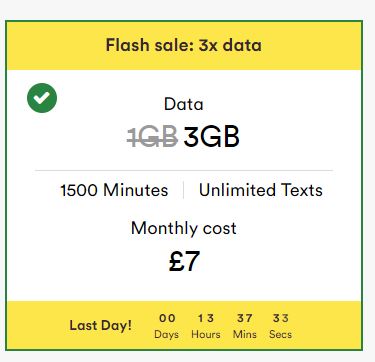Click the Mins label in the countdown

[245, 334]
